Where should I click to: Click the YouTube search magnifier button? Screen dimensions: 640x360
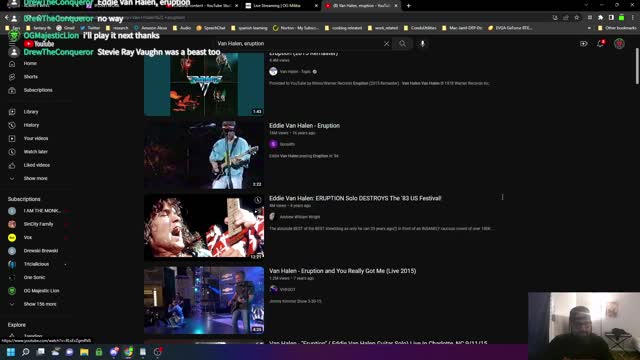point(402,44)
